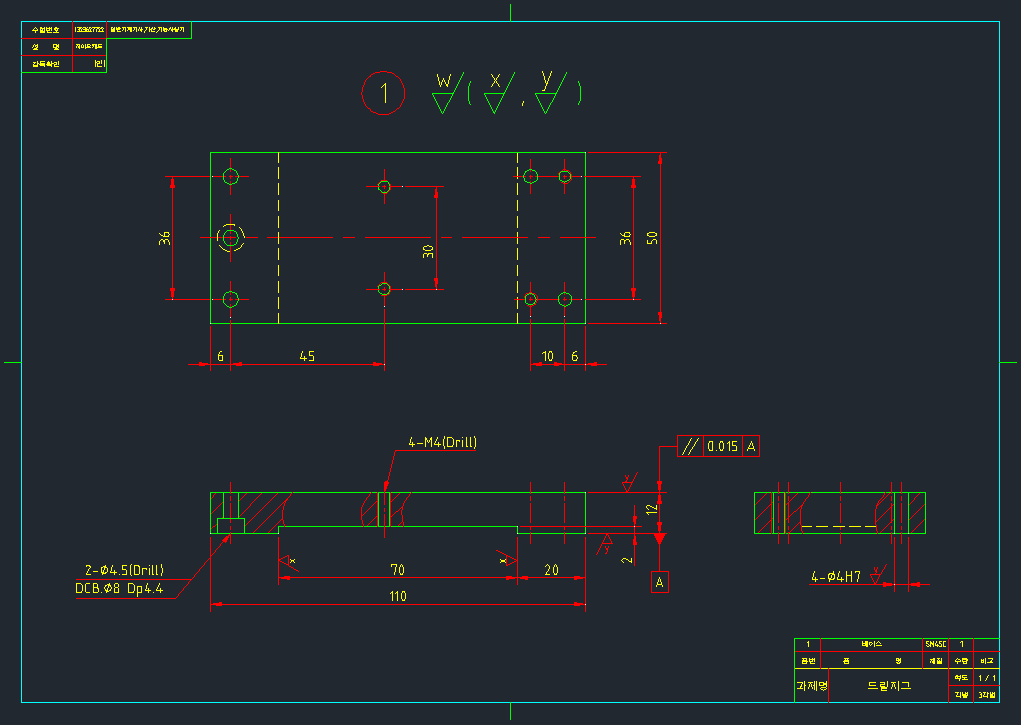Pick the 45 horizontal dimension text
Image resolution: width=1021 pixels, height=725 pixels.
pyautogui.click(x=307, y=356)
